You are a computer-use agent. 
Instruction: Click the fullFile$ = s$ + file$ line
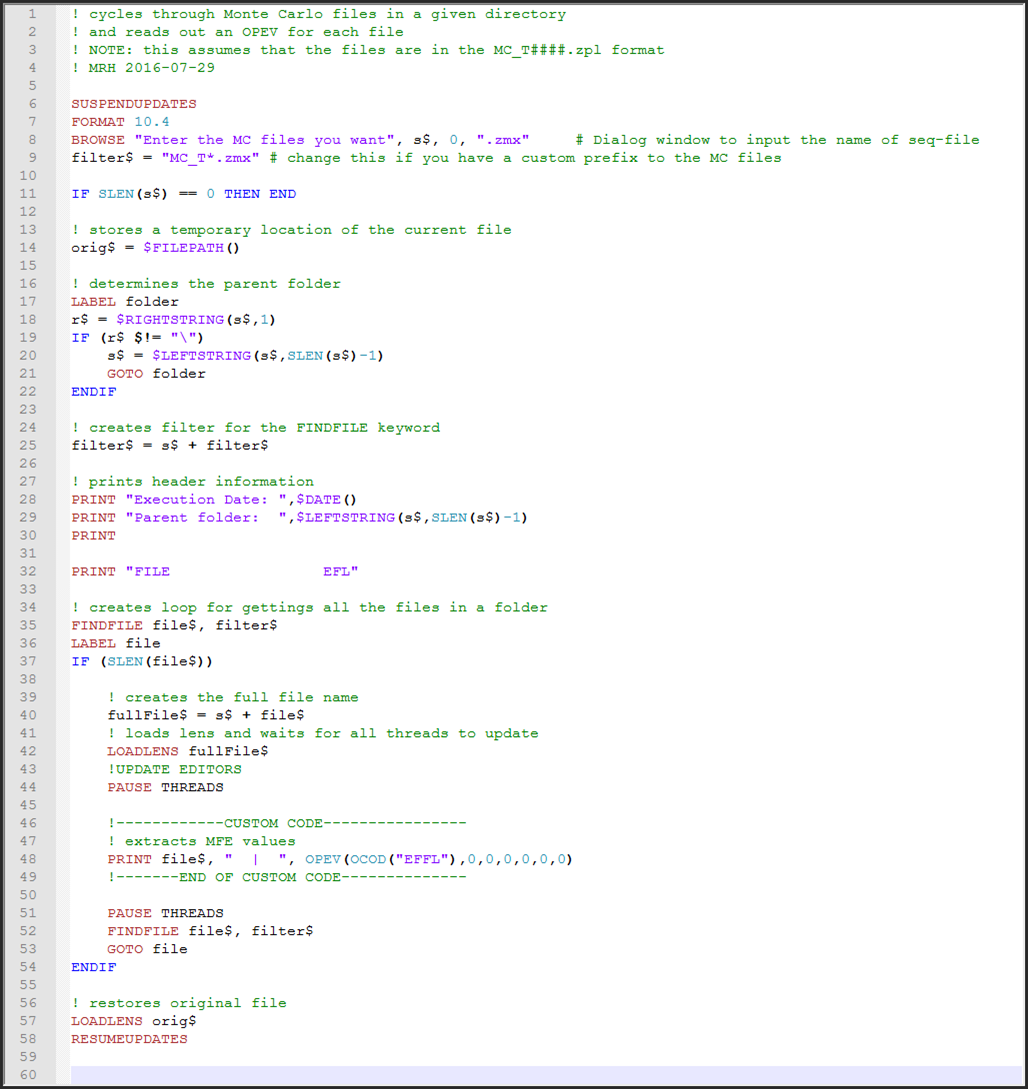206,715
